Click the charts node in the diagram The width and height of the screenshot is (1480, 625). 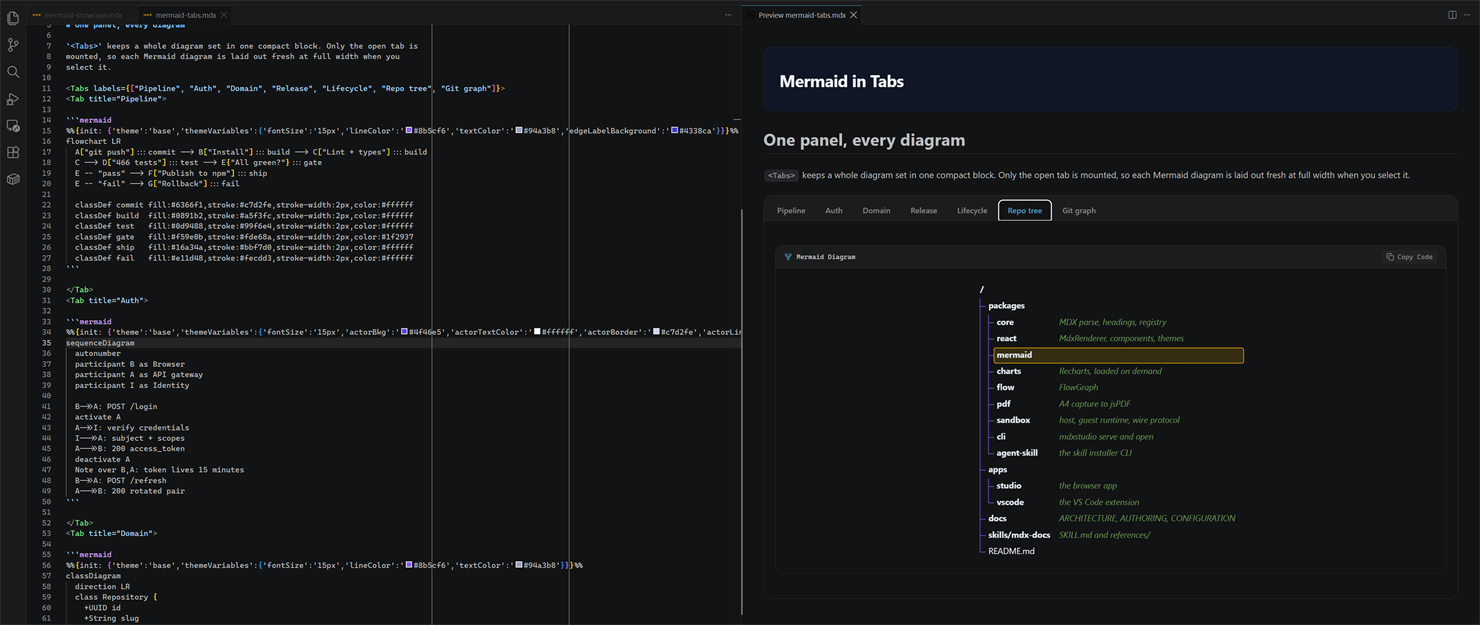1008,371
